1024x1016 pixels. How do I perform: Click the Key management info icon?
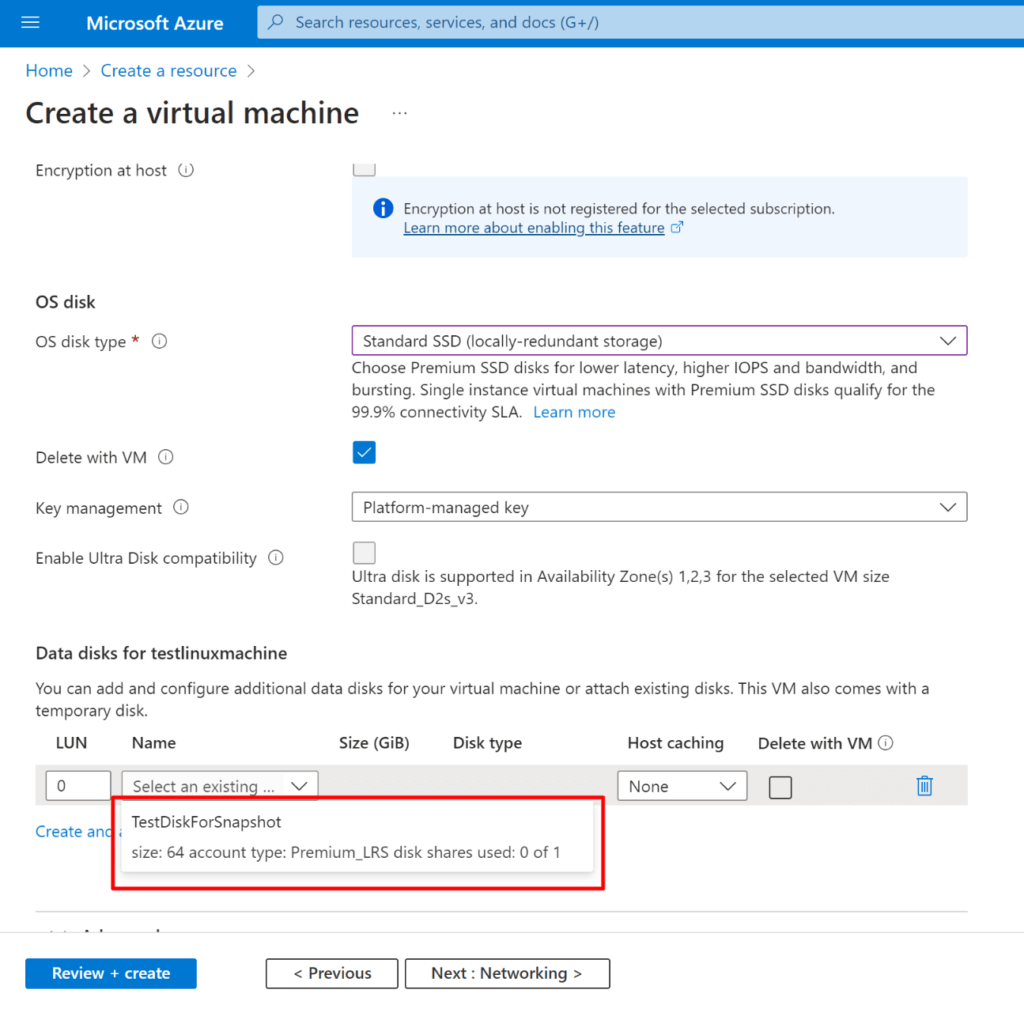coord(181,507)
